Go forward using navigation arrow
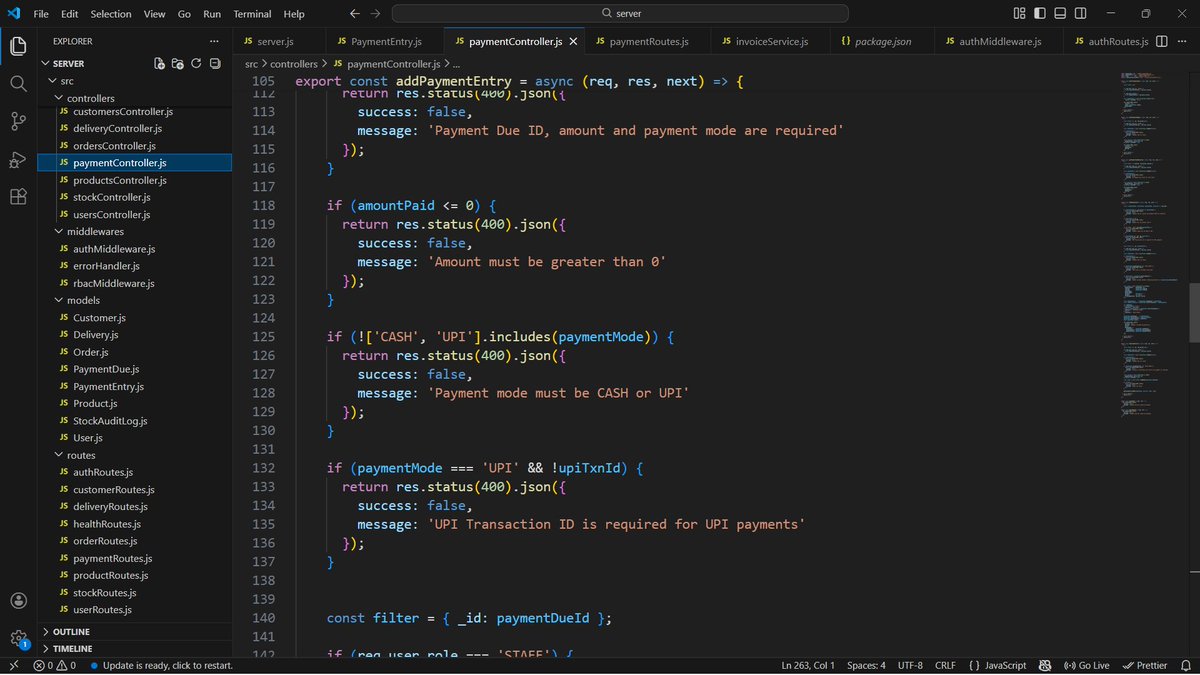Viewport: 1200px width, 675px height. tap(375, 14)
